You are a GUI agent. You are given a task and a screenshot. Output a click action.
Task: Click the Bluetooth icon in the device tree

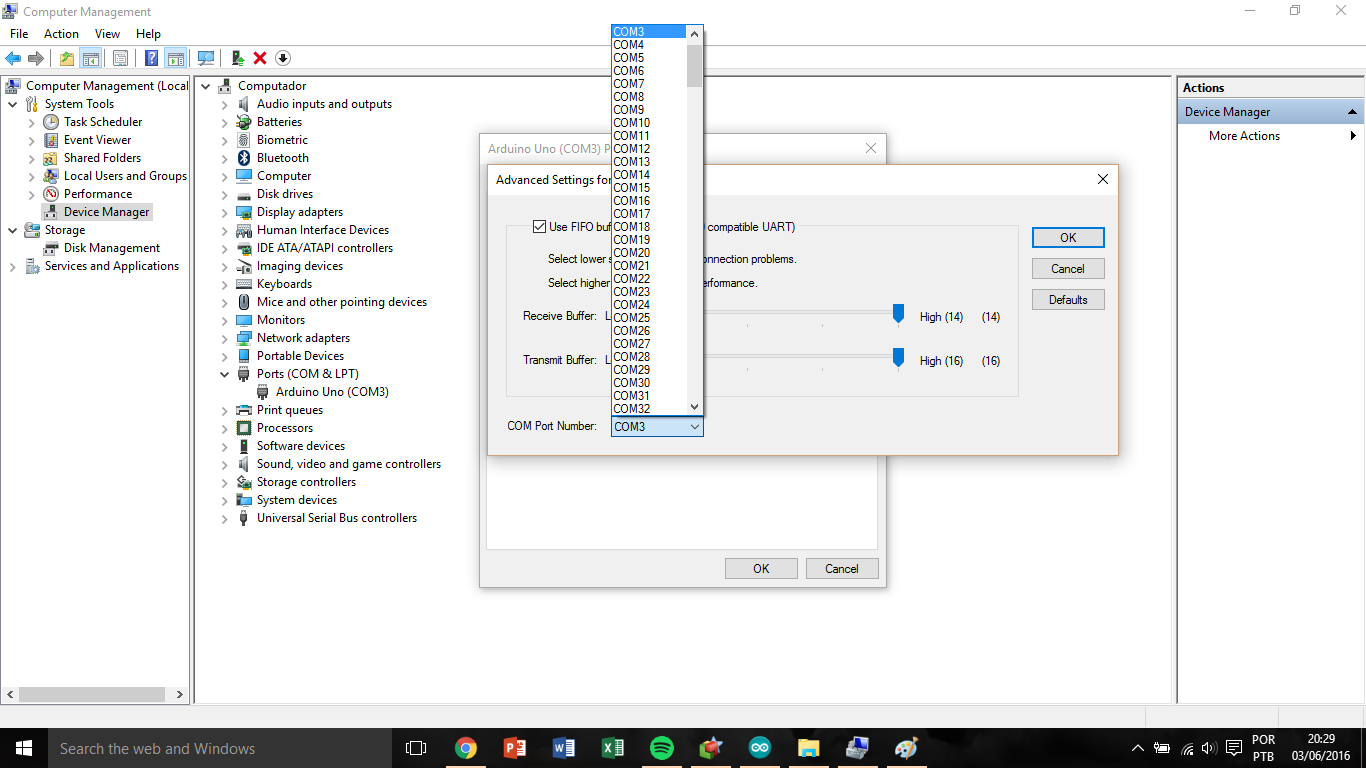244,158
